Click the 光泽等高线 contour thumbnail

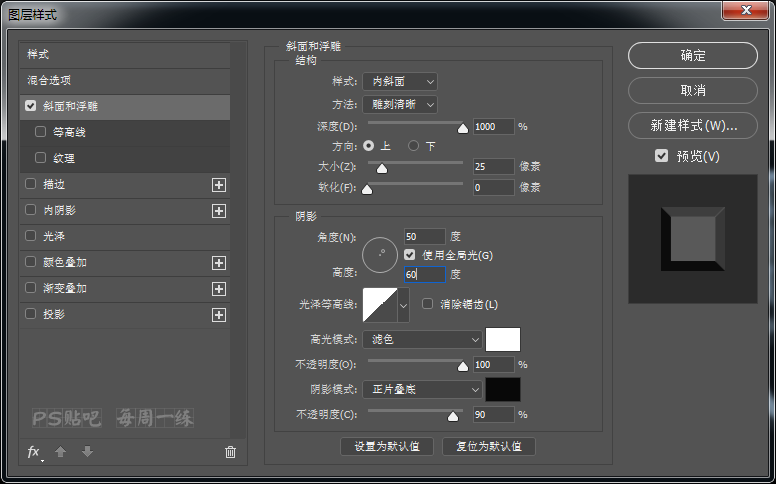tap(380, 305)
